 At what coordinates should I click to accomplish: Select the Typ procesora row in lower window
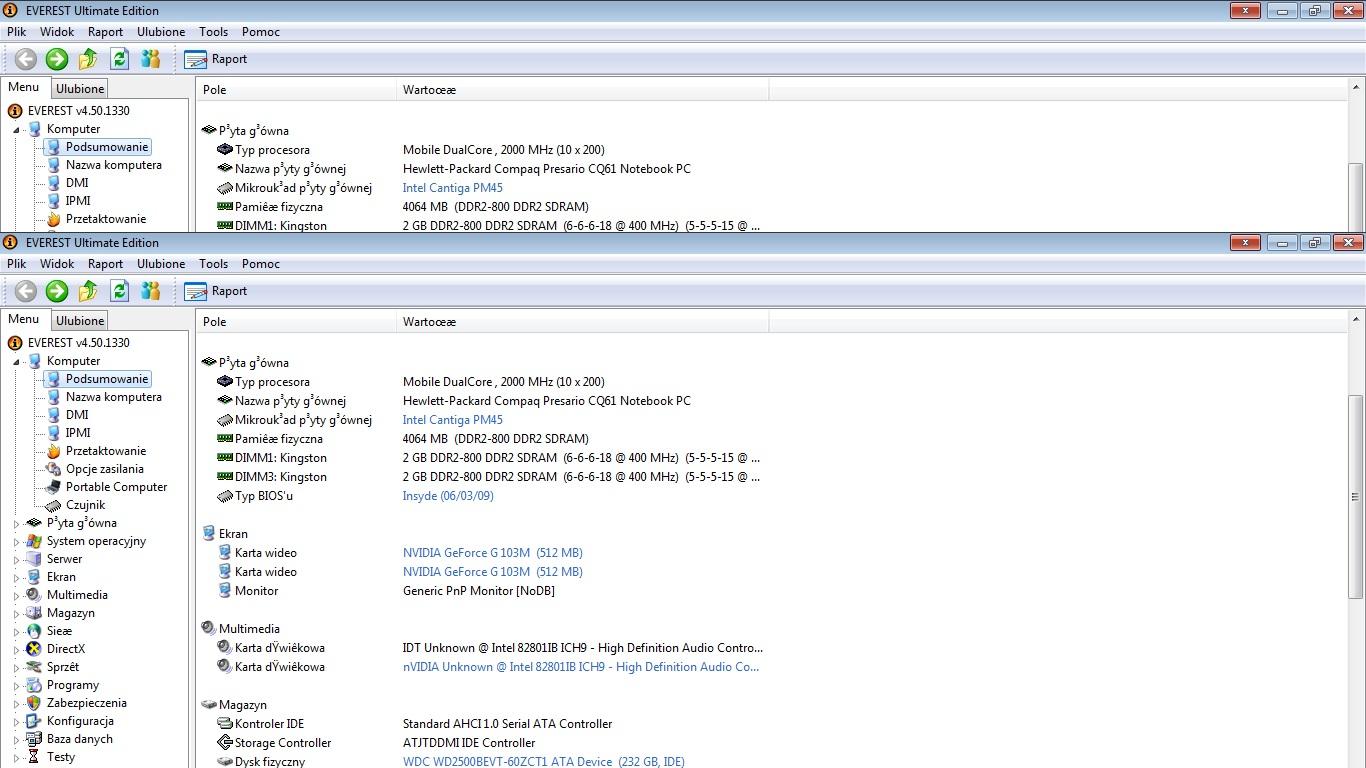point(483,382)
